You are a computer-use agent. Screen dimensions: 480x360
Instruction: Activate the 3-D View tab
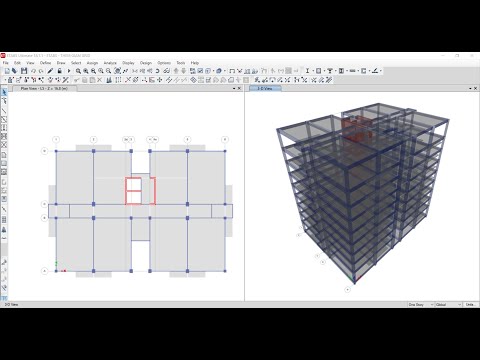(x=265, y=88)
